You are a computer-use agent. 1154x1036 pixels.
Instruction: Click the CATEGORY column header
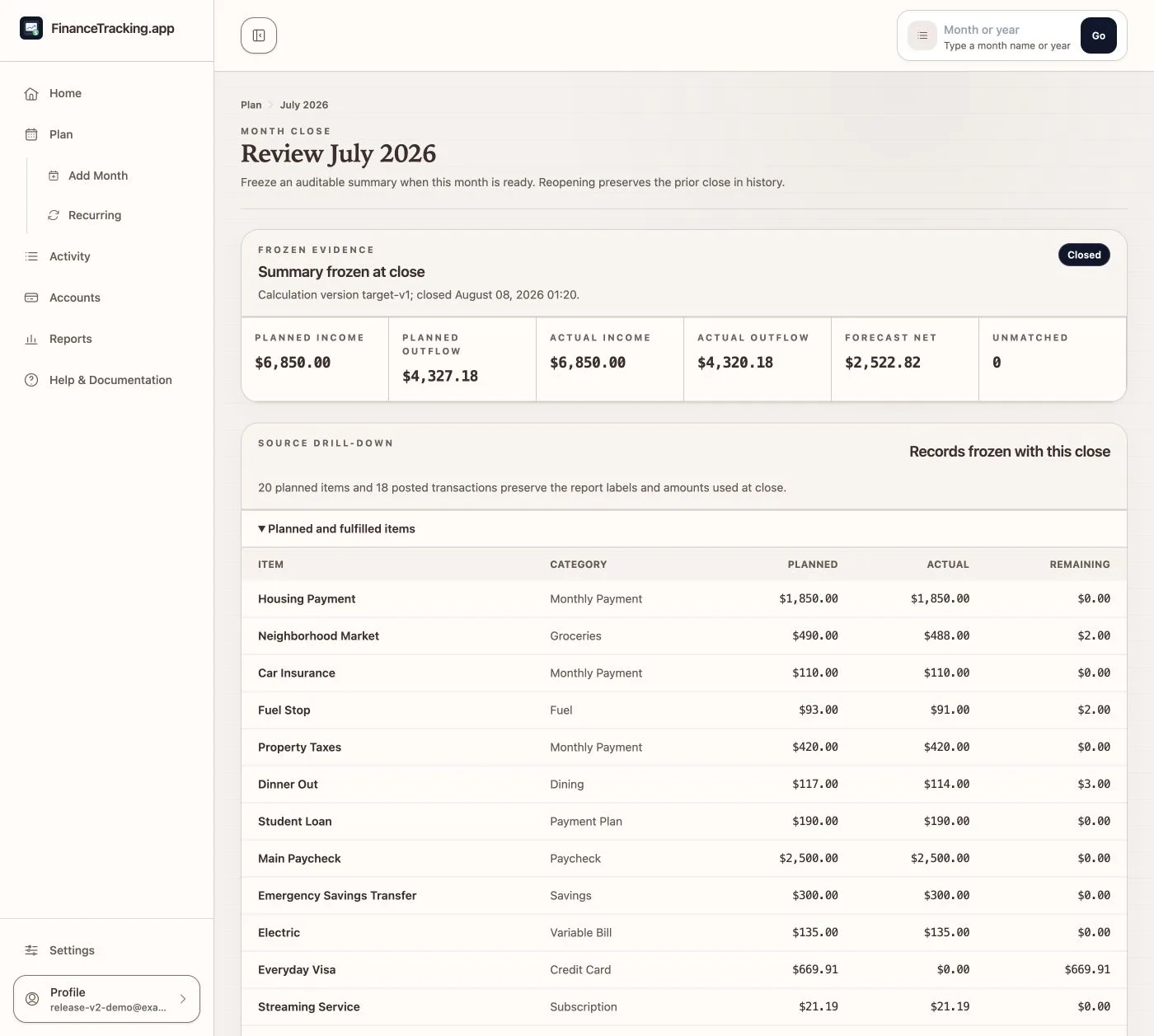(x=579, y=565)
